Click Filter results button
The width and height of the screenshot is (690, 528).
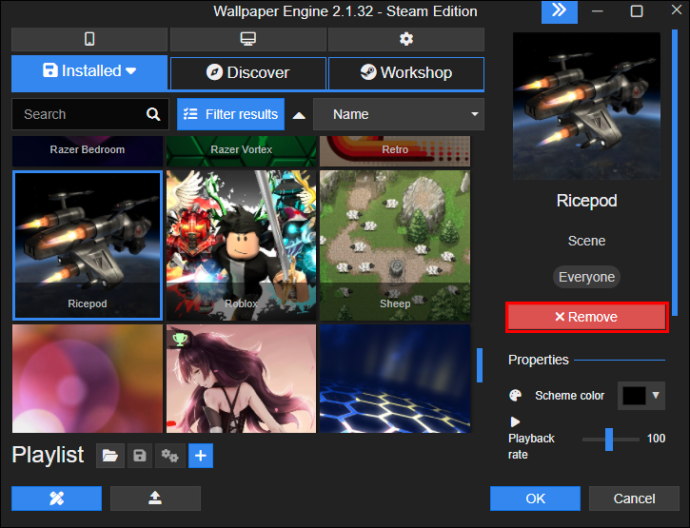pyautogui.click(x=231, y=114)
